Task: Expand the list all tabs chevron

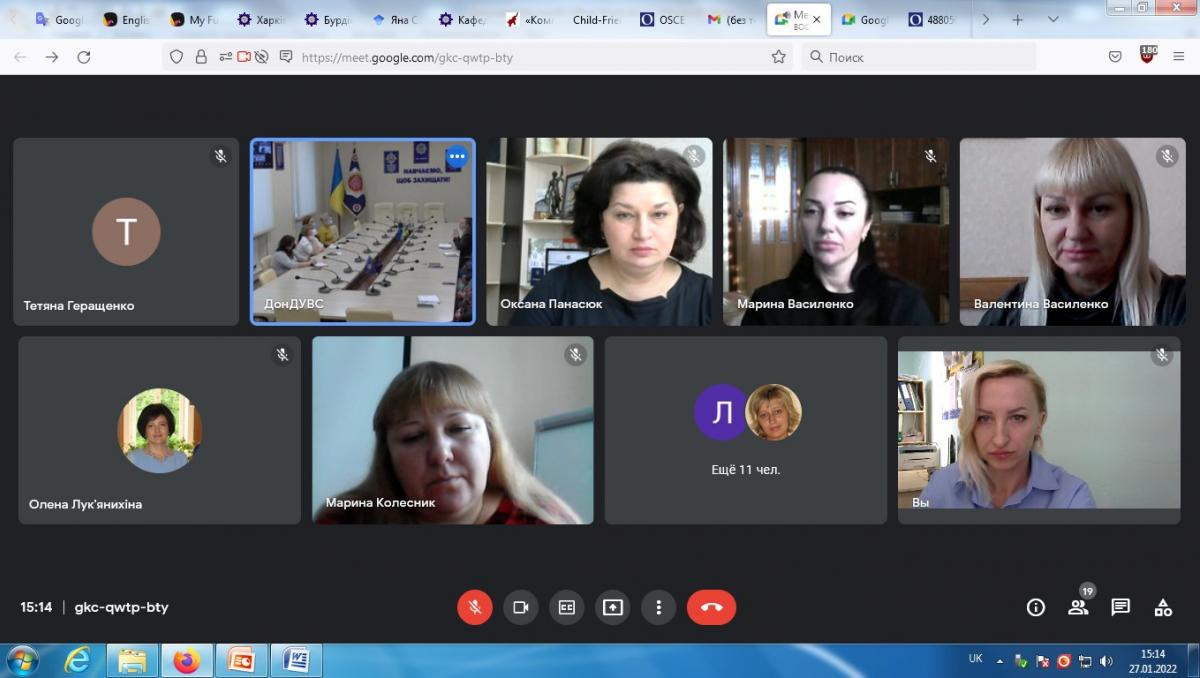Action: 1053,19
